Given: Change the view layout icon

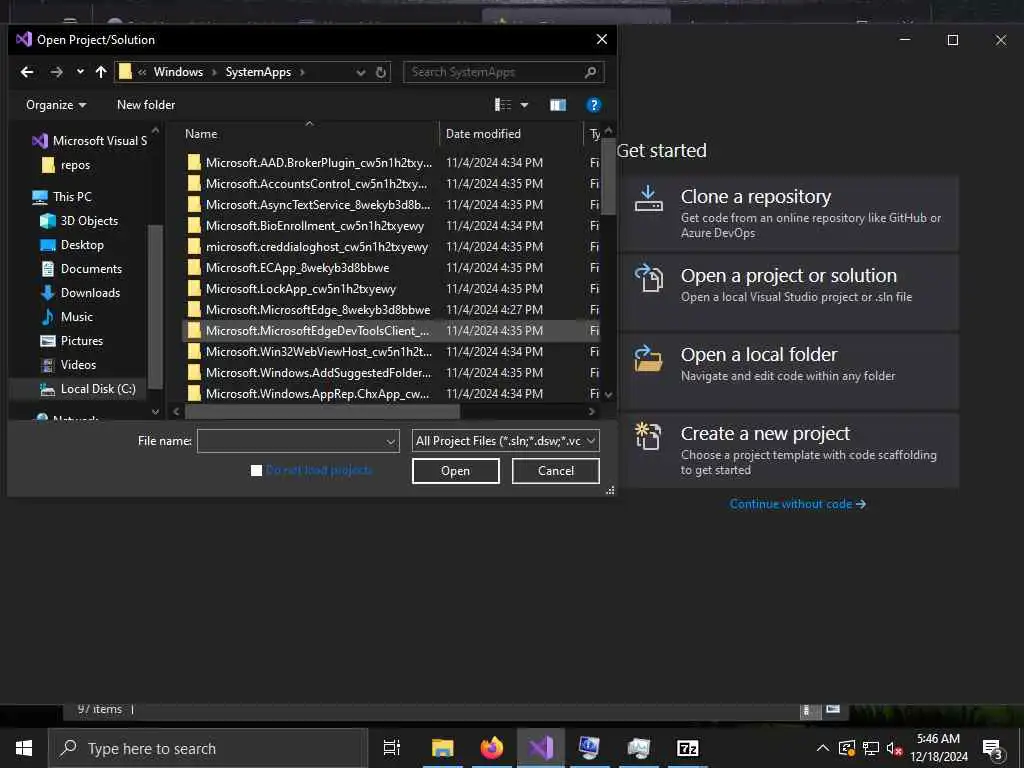Looking at the screenshot, I should [x=503, y=104].
